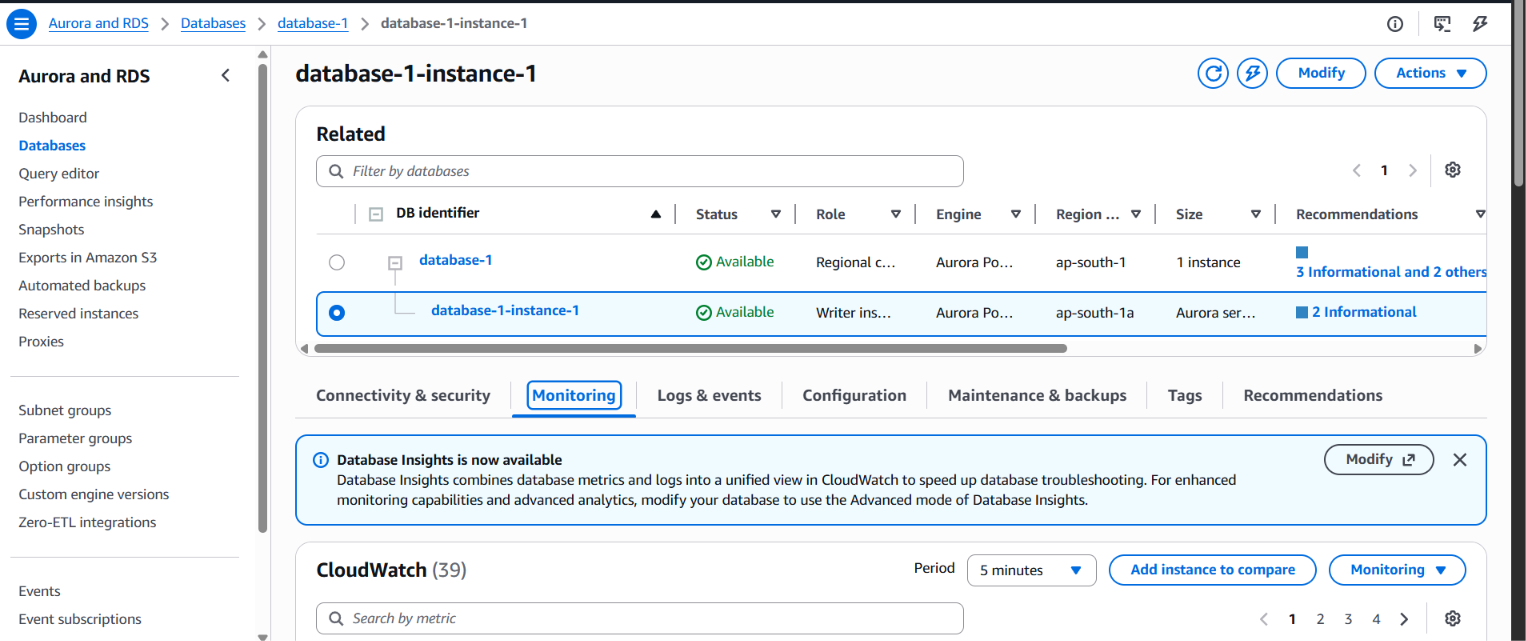Viewport: 1526px width, 641px height.
Task: Select the database-1 radio button
Action: (337, 262)
